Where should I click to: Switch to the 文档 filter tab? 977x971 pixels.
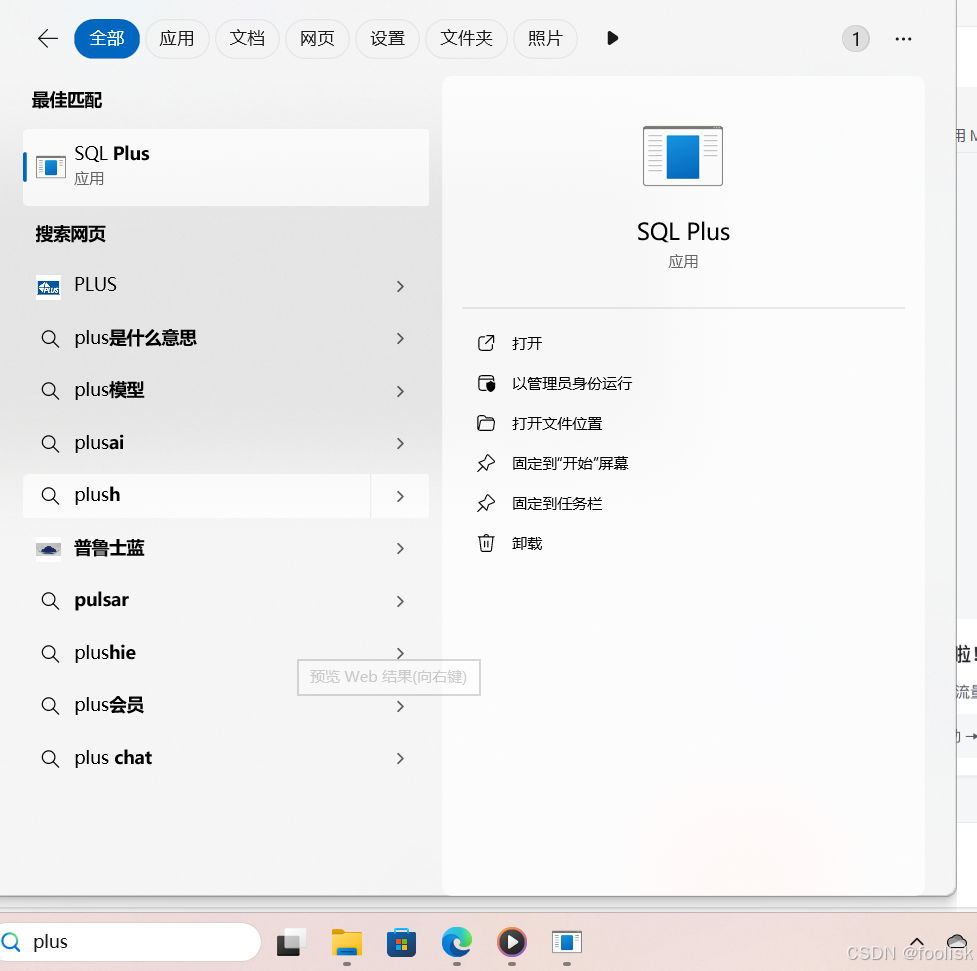click(247, 39)
